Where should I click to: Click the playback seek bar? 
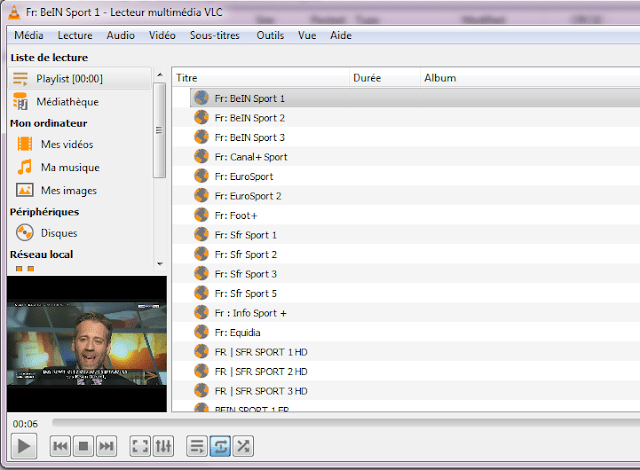tap(346, 423)
